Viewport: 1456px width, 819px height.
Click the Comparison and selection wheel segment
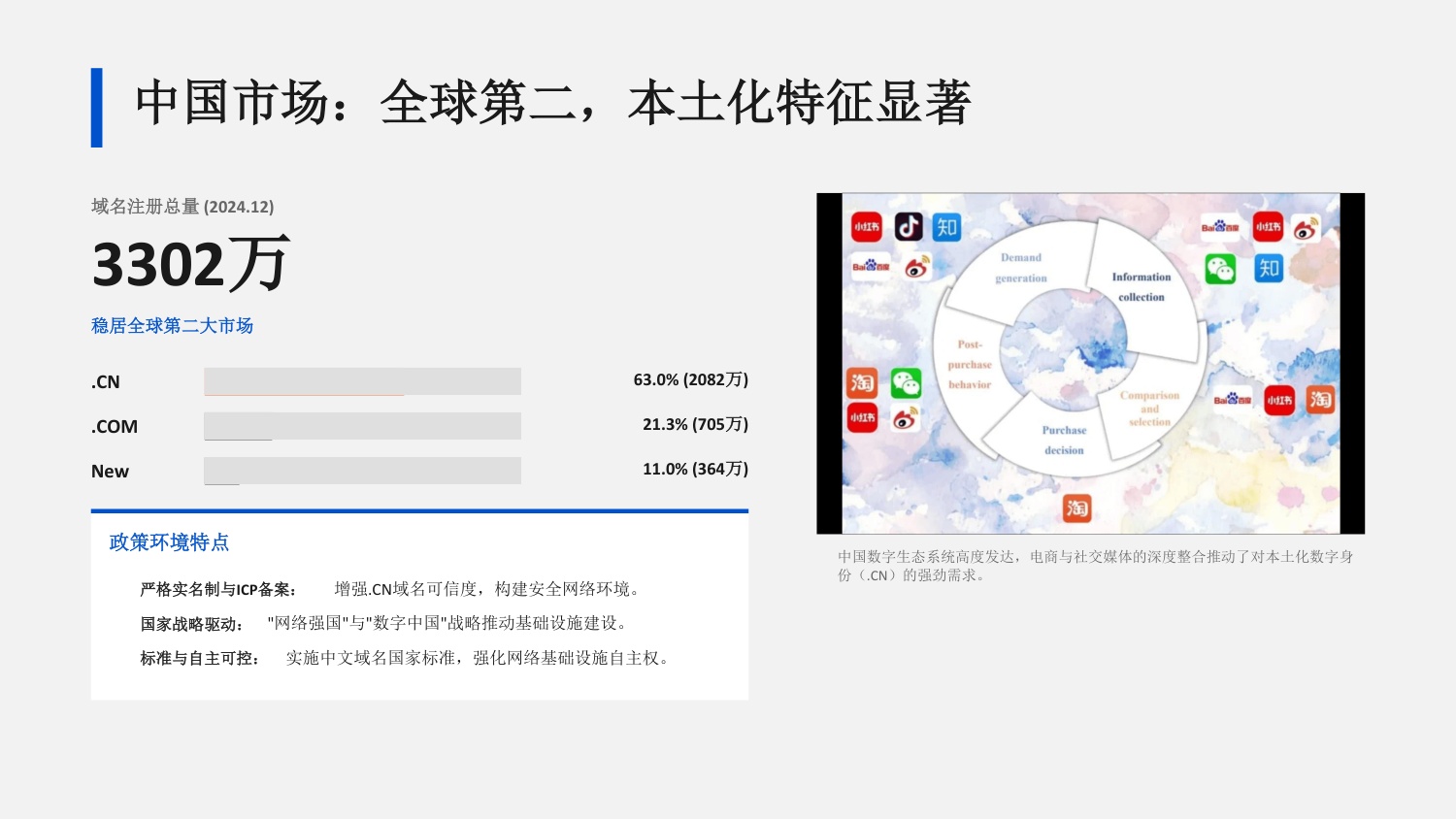tap(1150, 409)
